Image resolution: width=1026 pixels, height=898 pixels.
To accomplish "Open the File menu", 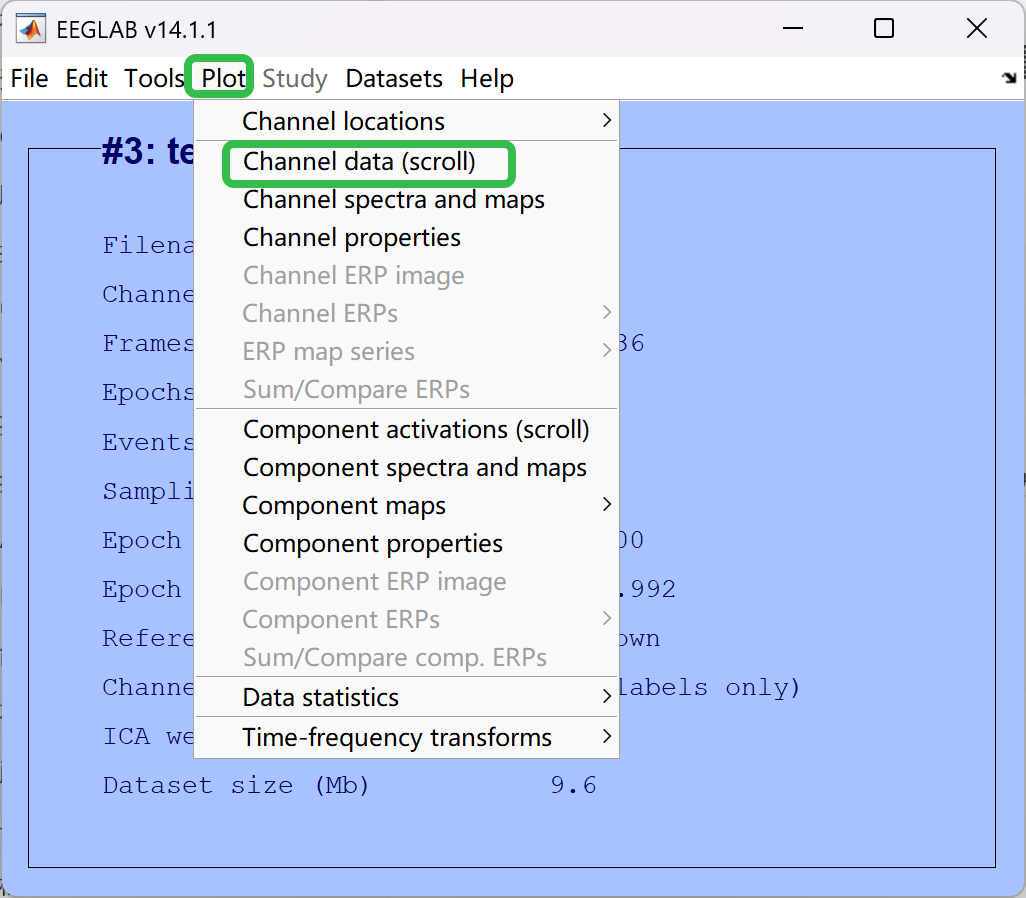I will (x=29, y=79).
